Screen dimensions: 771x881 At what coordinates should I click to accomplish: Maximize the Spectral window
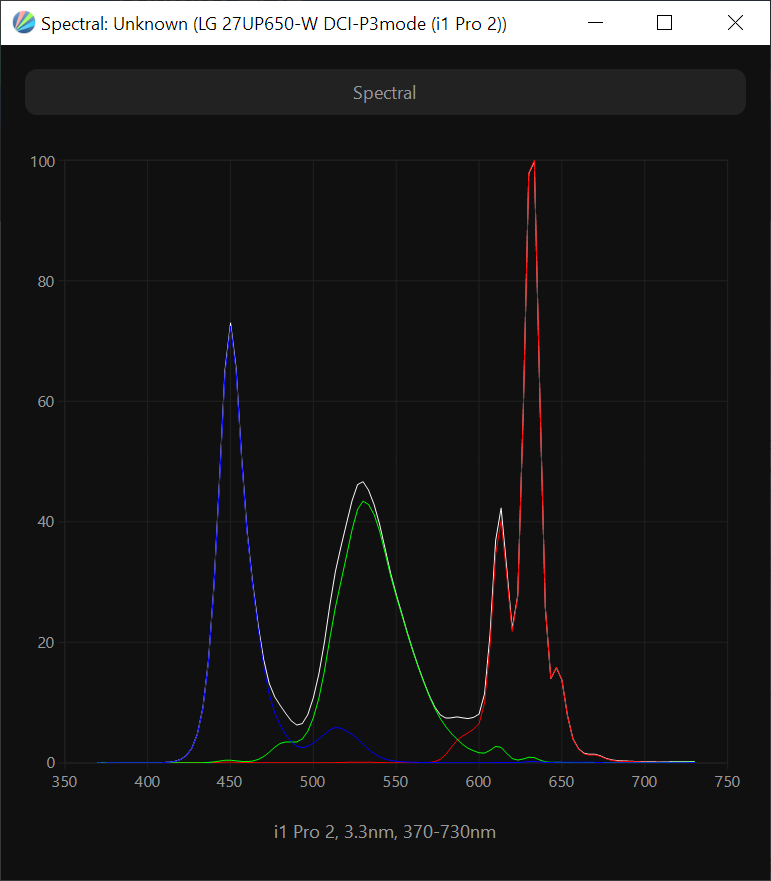(x=664, y=23)
